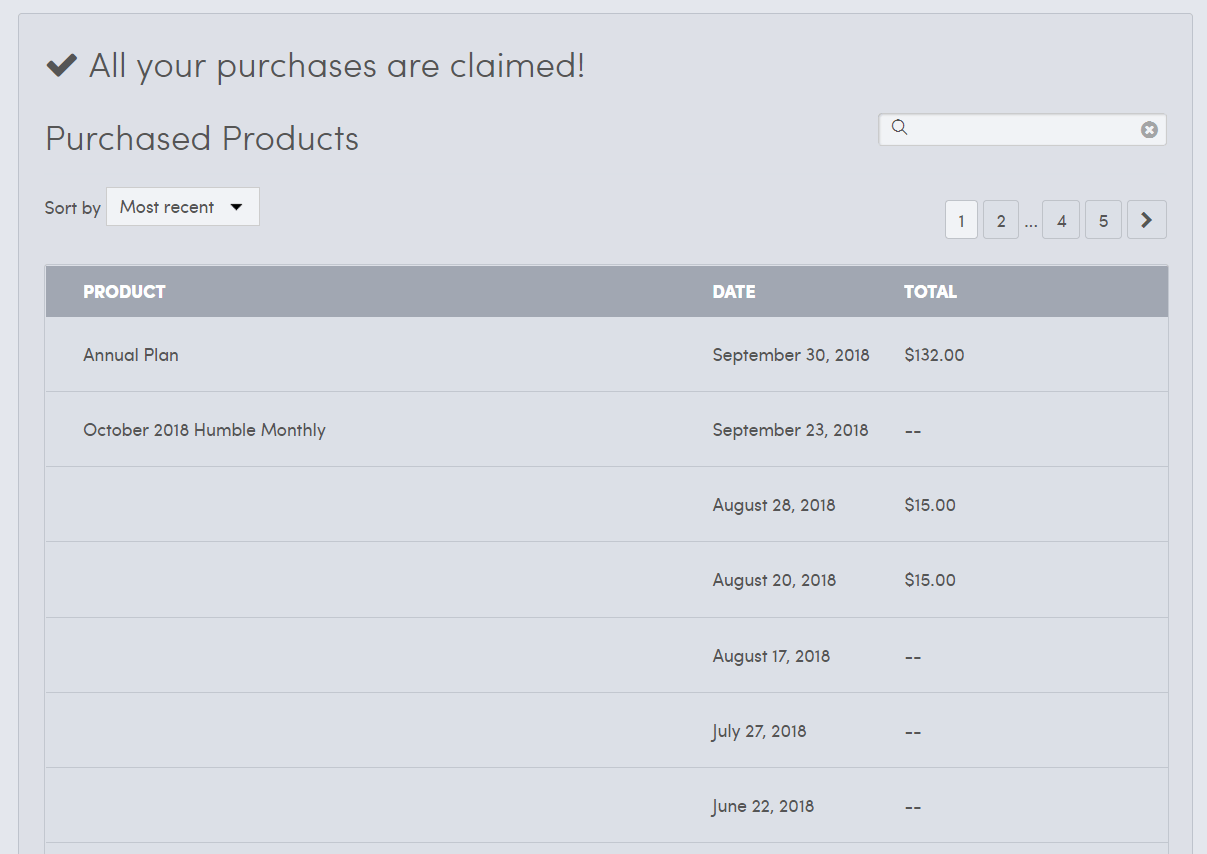Clear the search box with the X icon
The image size is (1207, 854).
tap(1149, 130)
